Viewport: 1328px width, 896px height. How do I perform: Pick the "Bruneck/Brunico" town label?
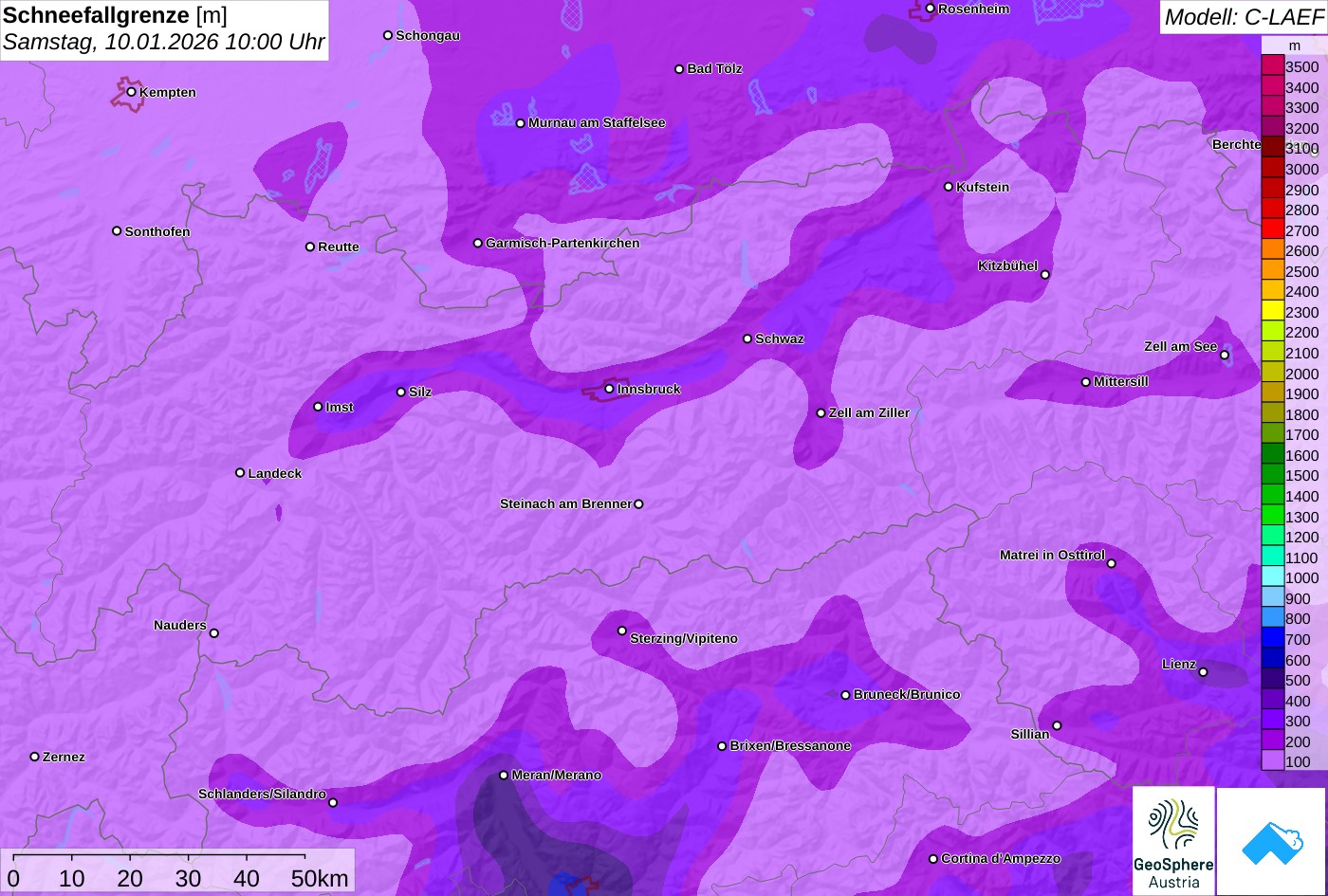coord(907,695)
